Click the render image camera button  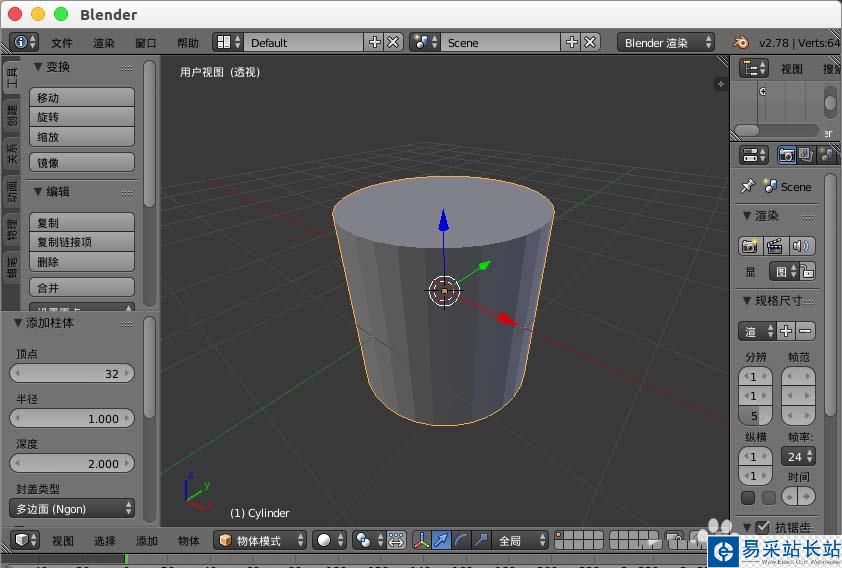click(x=750, y=246)
